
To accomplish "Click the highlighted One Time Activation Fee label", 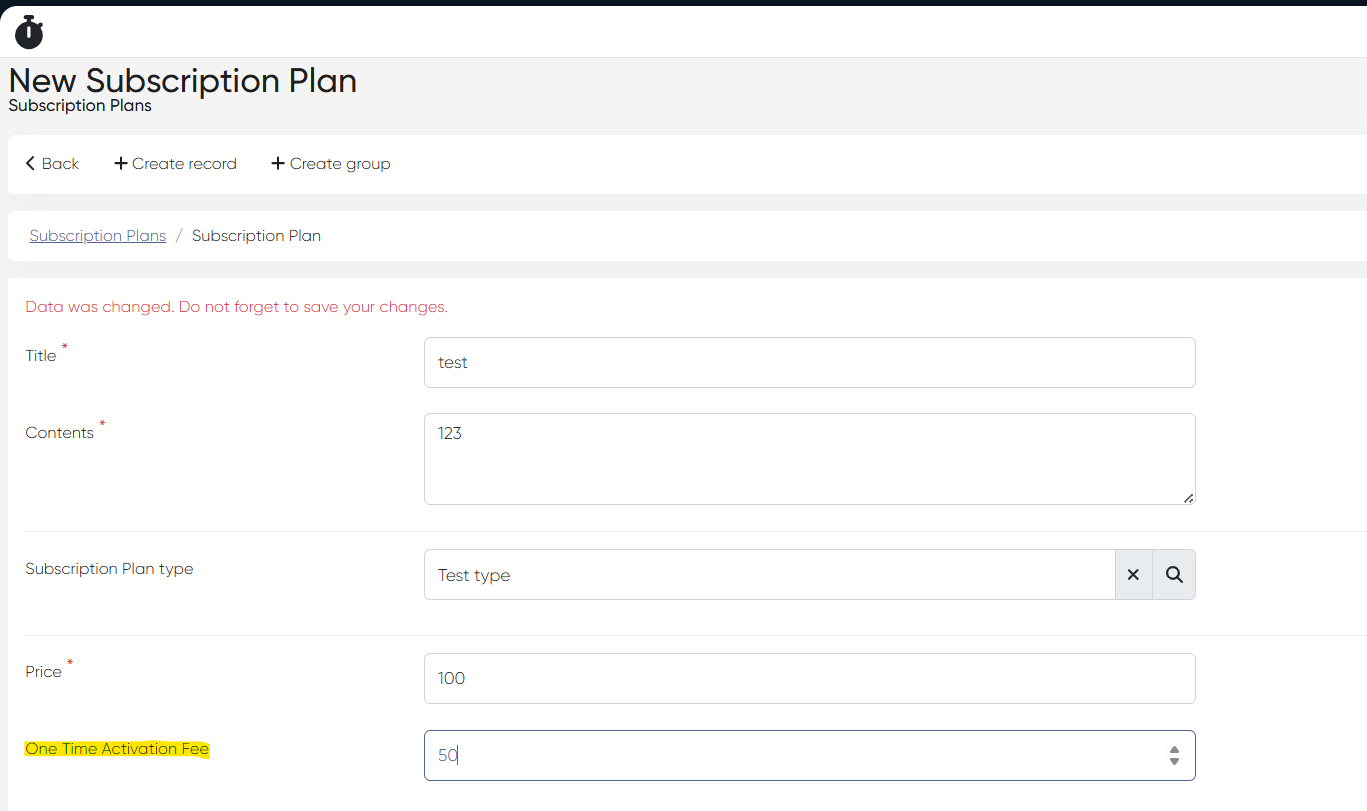I will coord(117,749).
